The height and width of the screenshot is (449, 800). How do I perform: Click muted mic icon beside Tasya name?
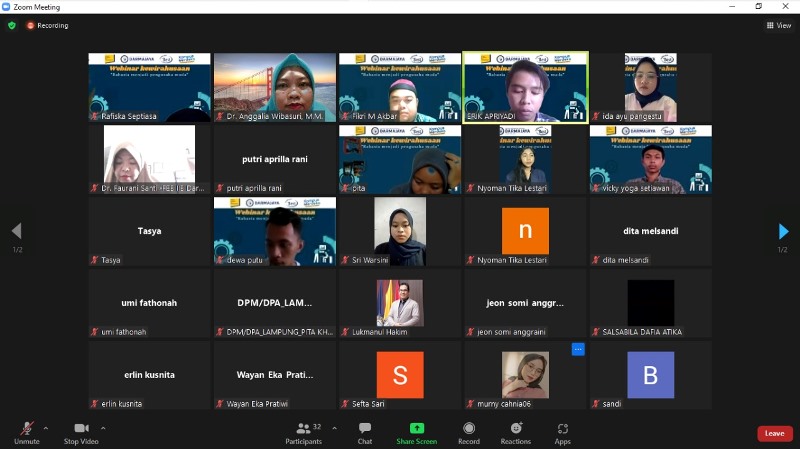pos(94,260)
